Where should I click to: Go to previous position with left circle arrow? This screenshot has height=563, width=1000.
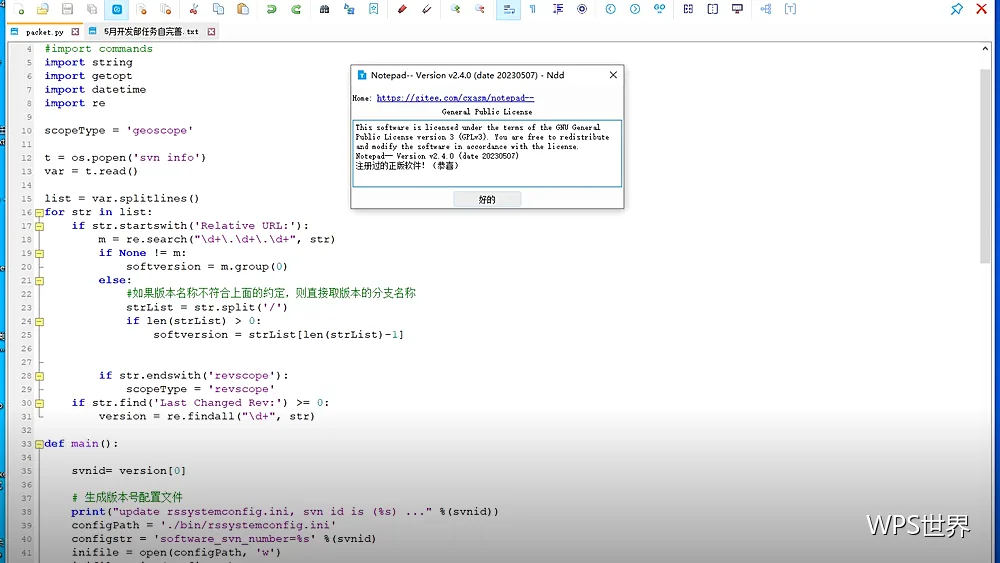tap(610, 9)
